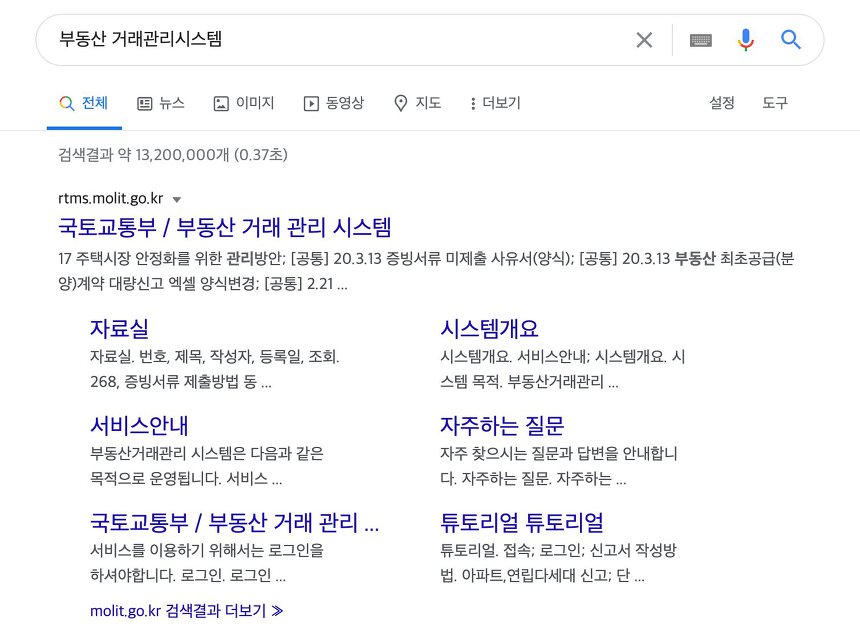Switch to the 지도 tab
Viewport: 860px width, 643px height.
[x=417, y=103]
